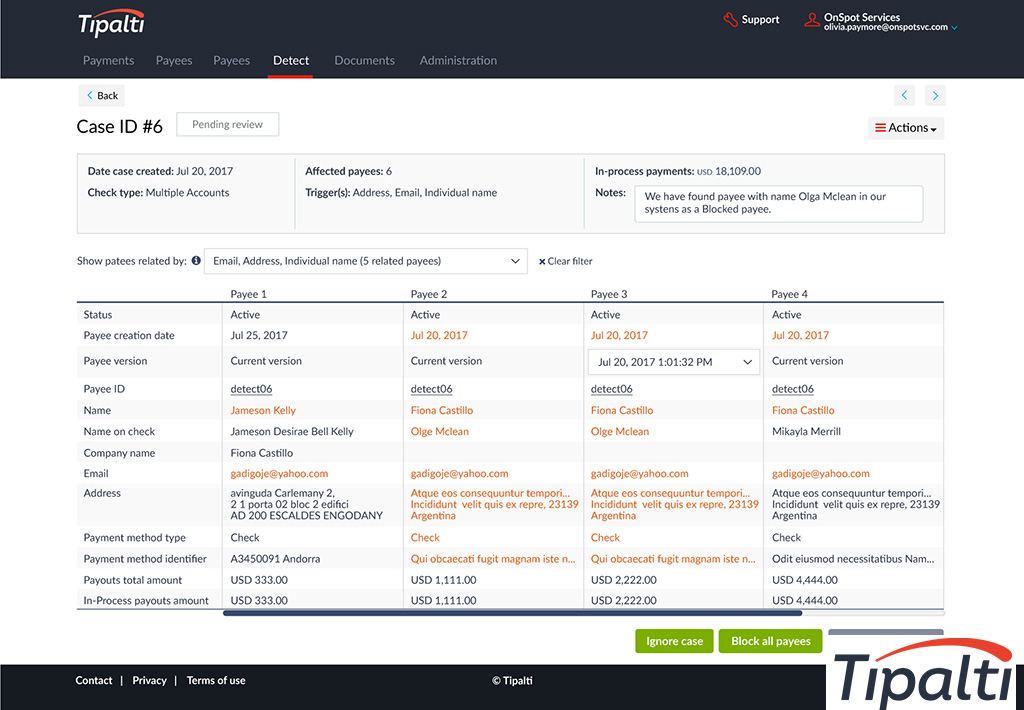Click the Privacy footer link
The image size is (1024, 710).
pos(150,681)
